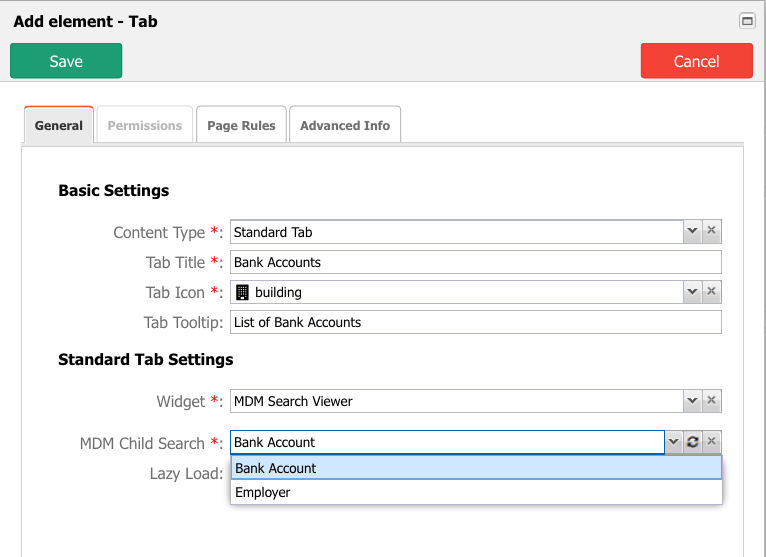The width and height of the screenshot is (766, 557).
Task: Clear the Widget field with its X icon
Action: pyautogui.click(x=711, y=401)
